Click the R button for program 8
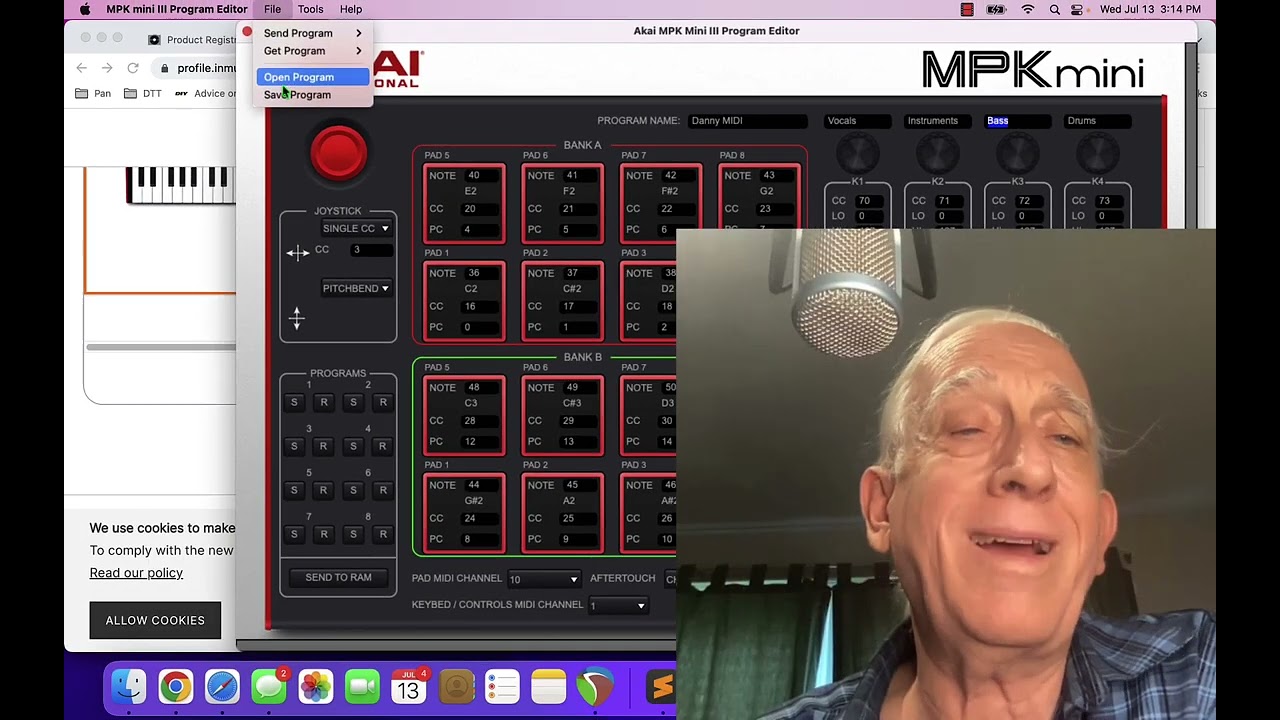 (x=382, y=534)
